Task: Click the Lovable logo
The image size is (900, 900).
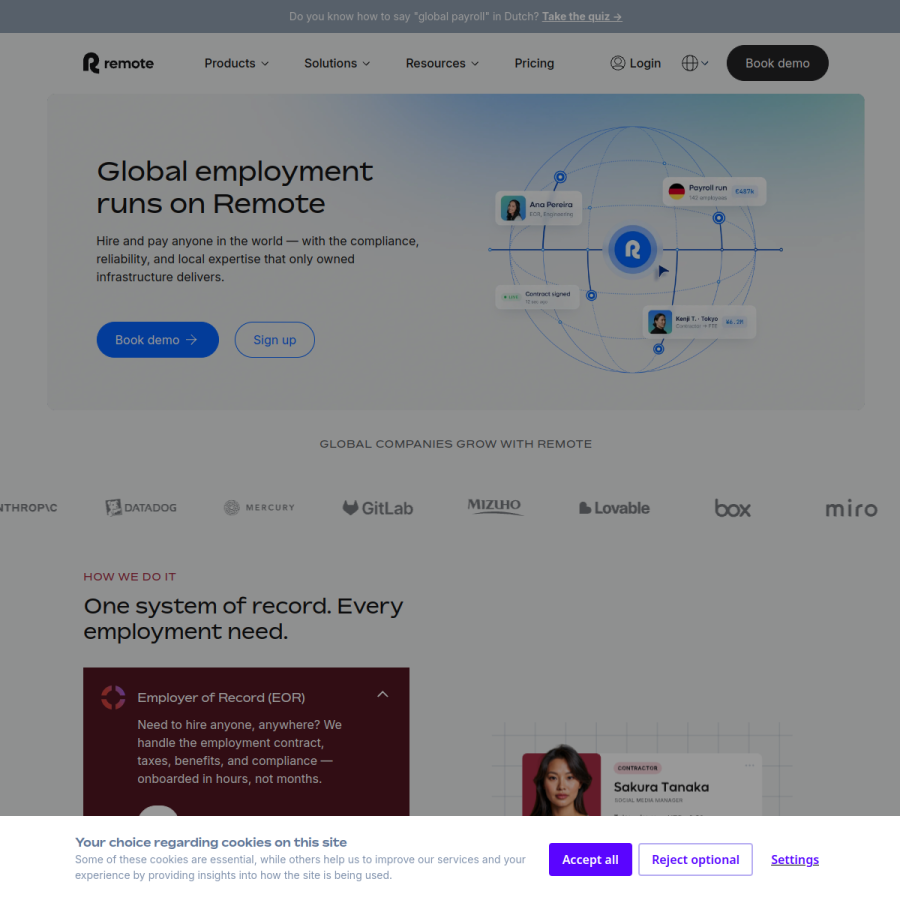Action: tap(614, 508)
